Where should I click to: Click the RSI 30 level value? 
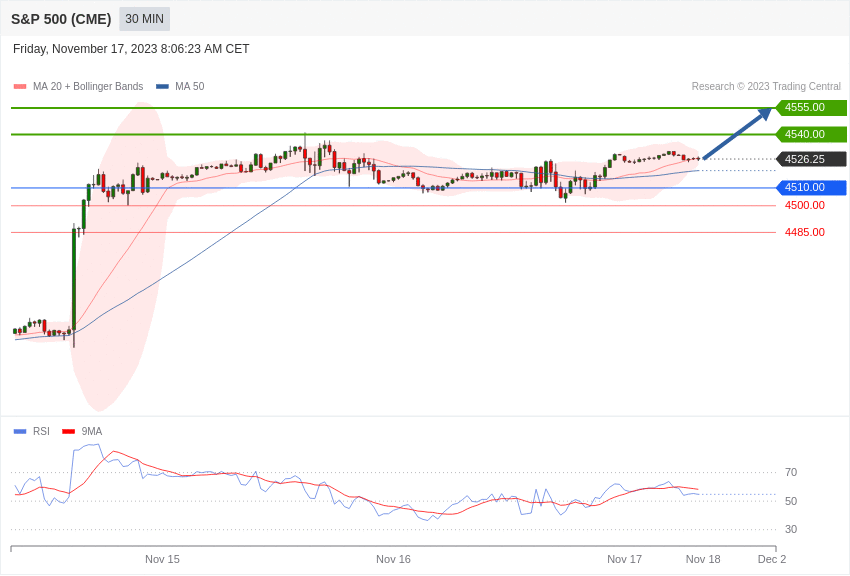(x=791, y=529)
